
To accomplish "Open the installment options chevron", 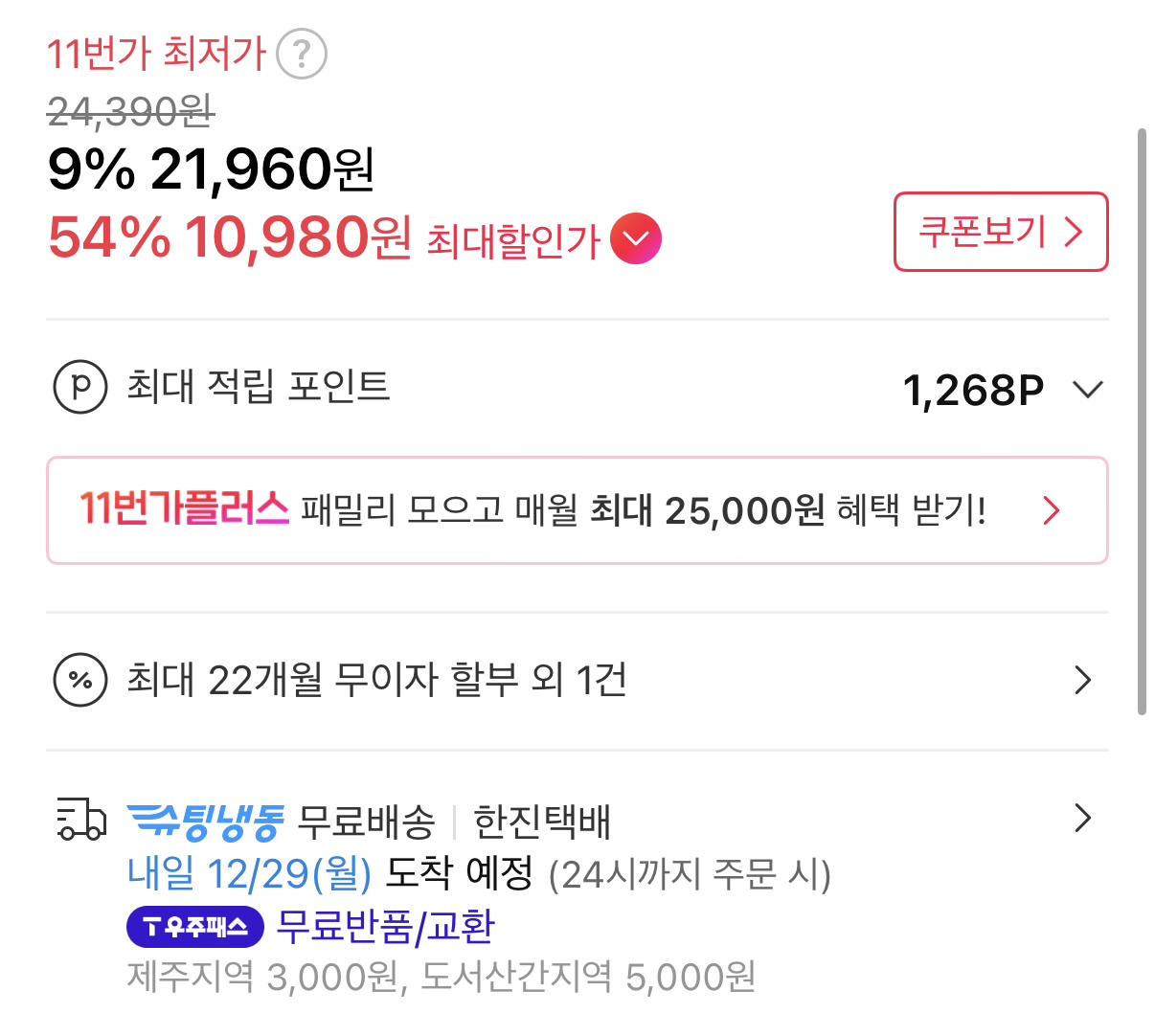I will (1082, 680).
